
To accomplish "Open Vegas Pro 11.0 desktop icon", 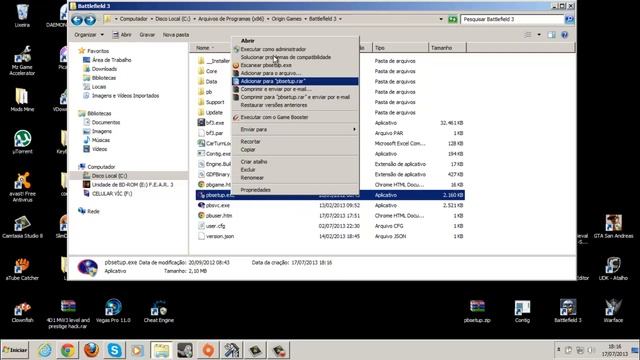I will [x=113, y=311].
